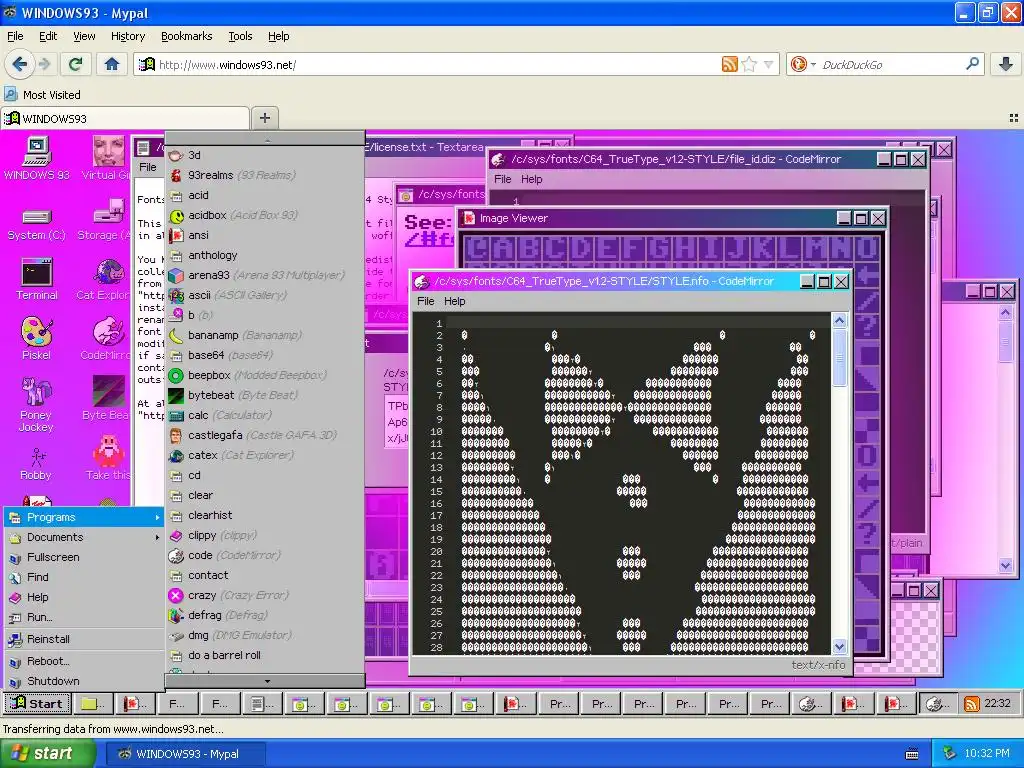The height and width of the screenshot is (768, 1024).
Task: Open File menu in STYLE.nfo CodeMirror window
Action: pyautogui.click(x=426, y=301)
